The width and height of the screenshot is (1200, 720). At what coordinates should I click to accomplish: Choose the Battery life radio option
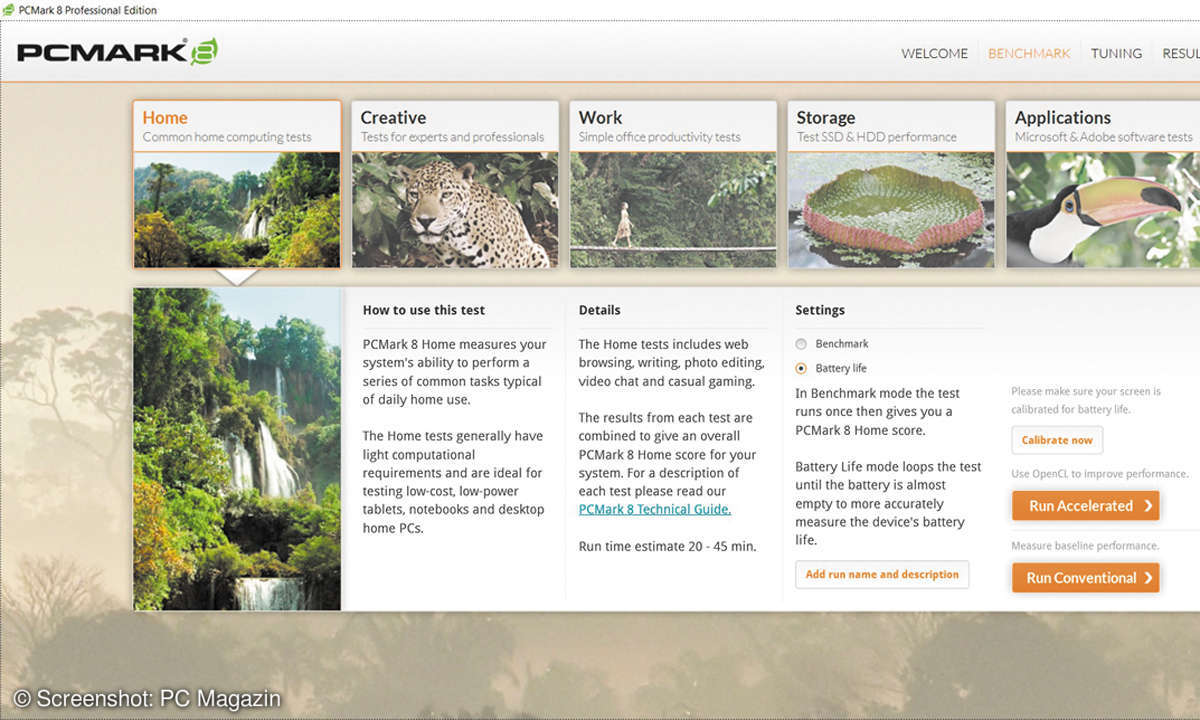801,368
